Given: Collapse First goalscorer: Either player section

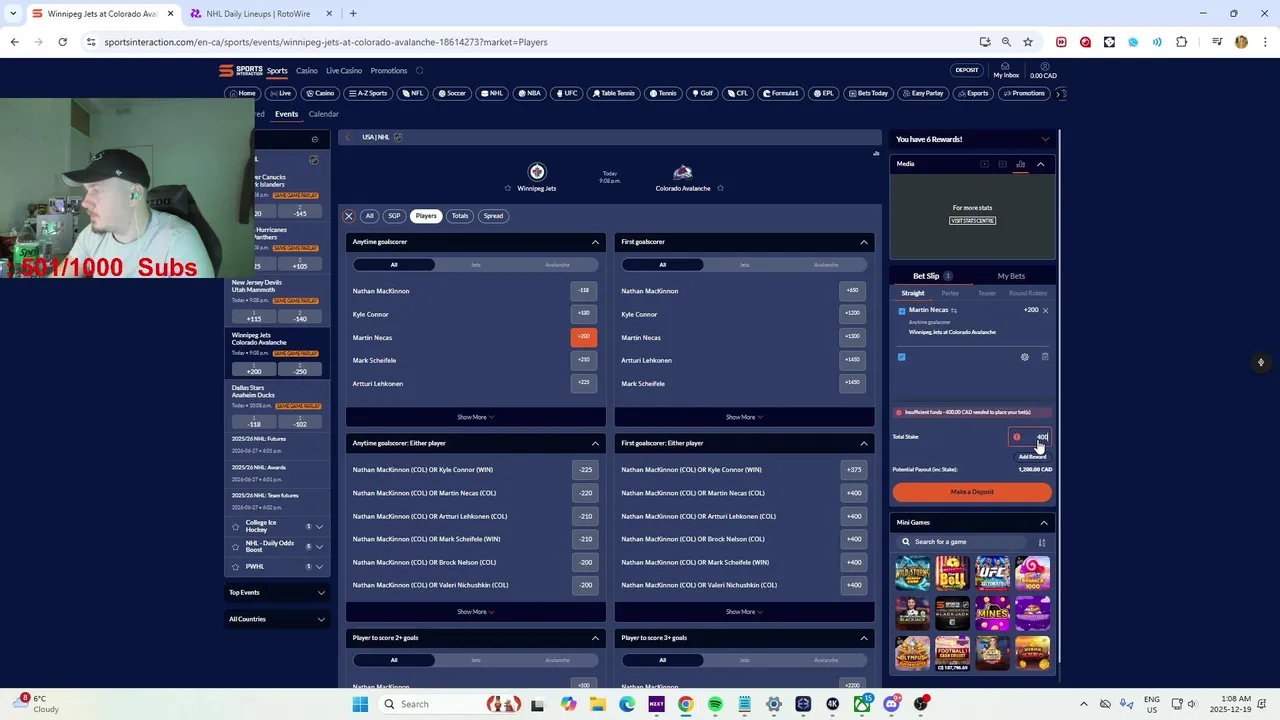Looking at the screenshot, I should [864, 443].
